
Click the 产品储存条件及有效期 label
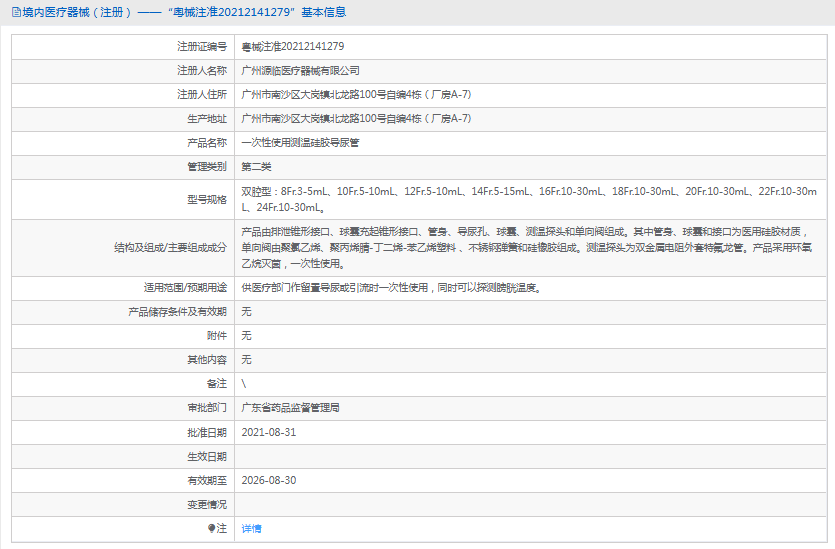[177, 312]
